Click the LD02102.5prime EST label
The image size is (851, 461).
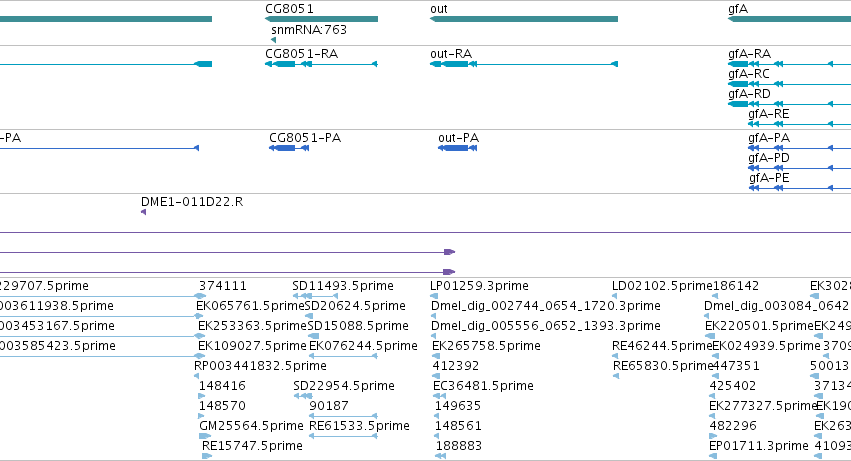pos(662,286)
